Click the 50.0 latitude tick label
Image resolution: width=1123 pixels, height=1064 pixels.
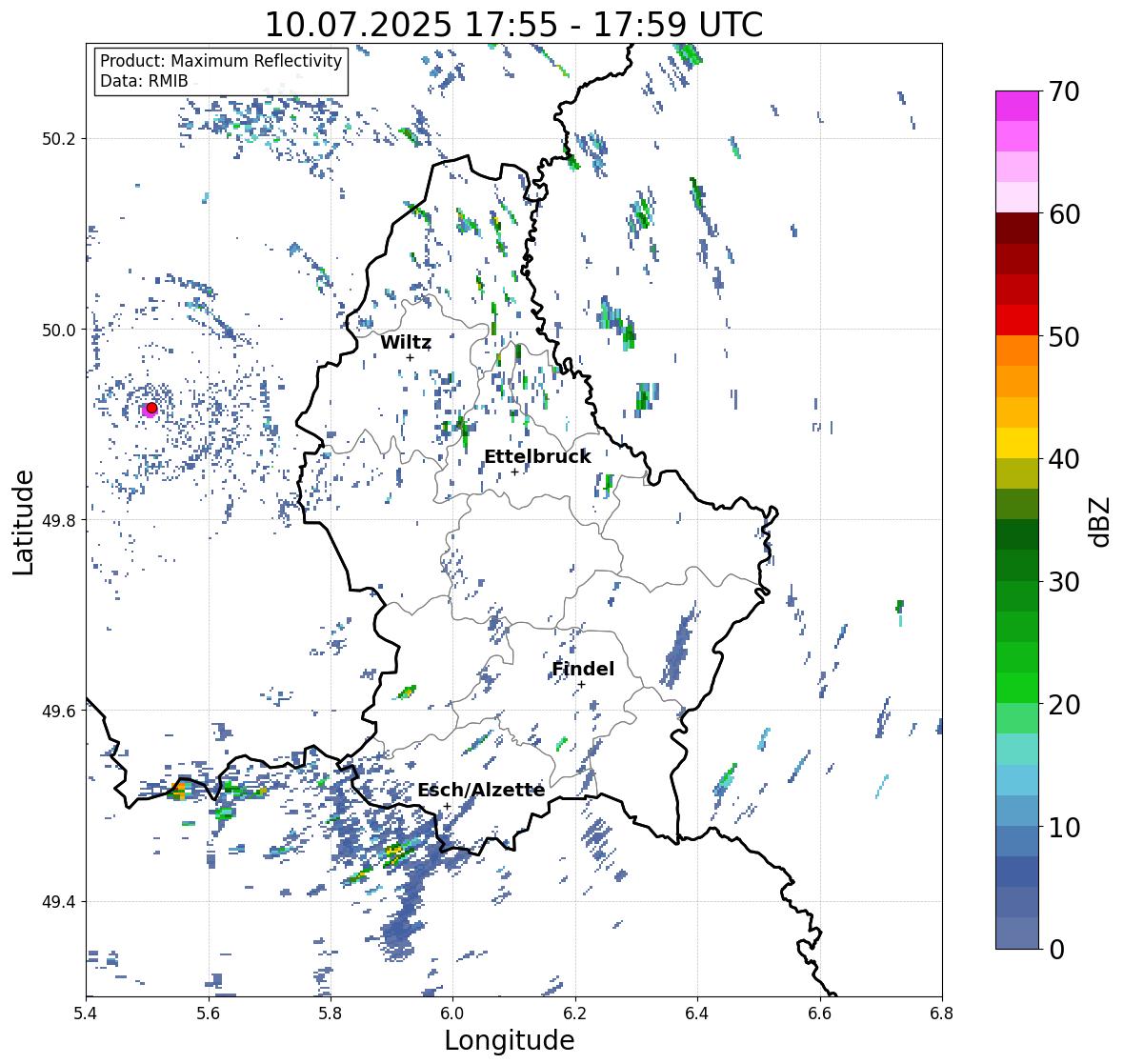[x=59, y=331]
